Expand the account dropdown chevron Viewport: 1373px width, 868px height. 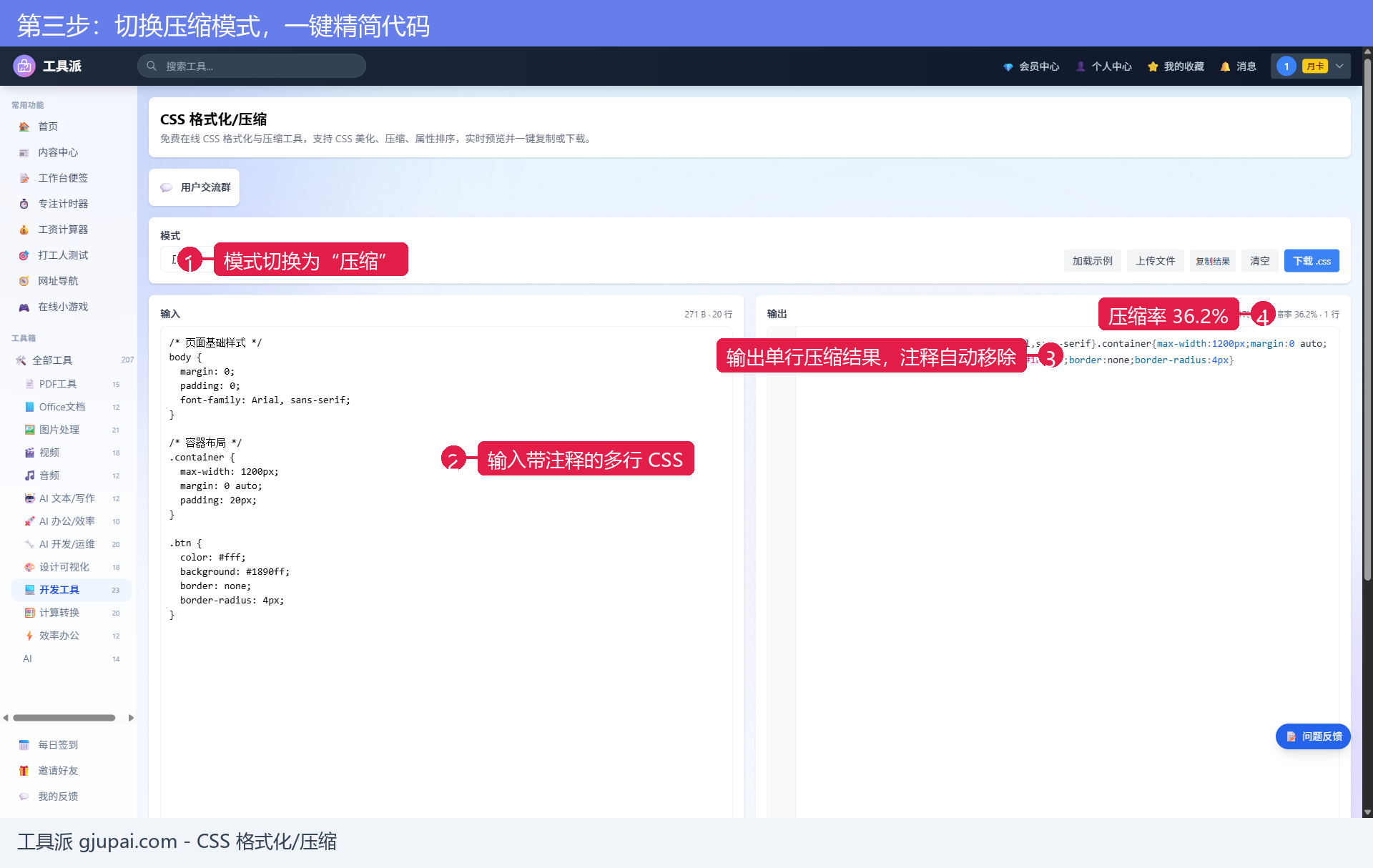pyautogui.click(x=1339, y=66)
